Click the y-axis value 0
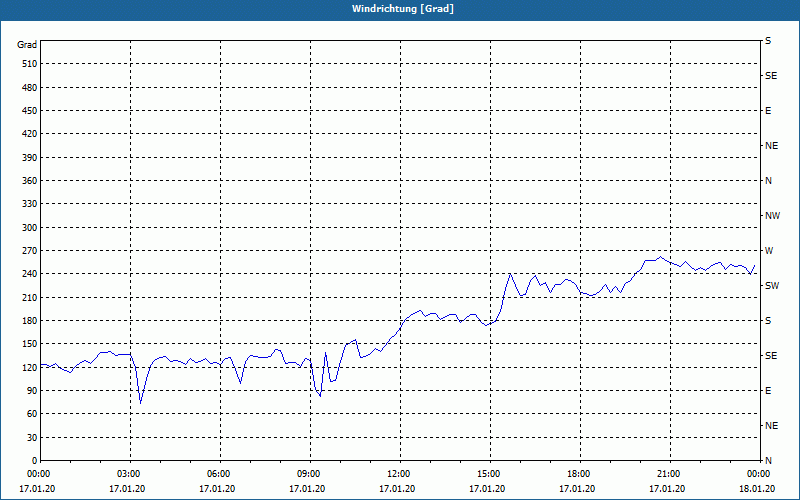800x500 pixels. coord(35,461)
